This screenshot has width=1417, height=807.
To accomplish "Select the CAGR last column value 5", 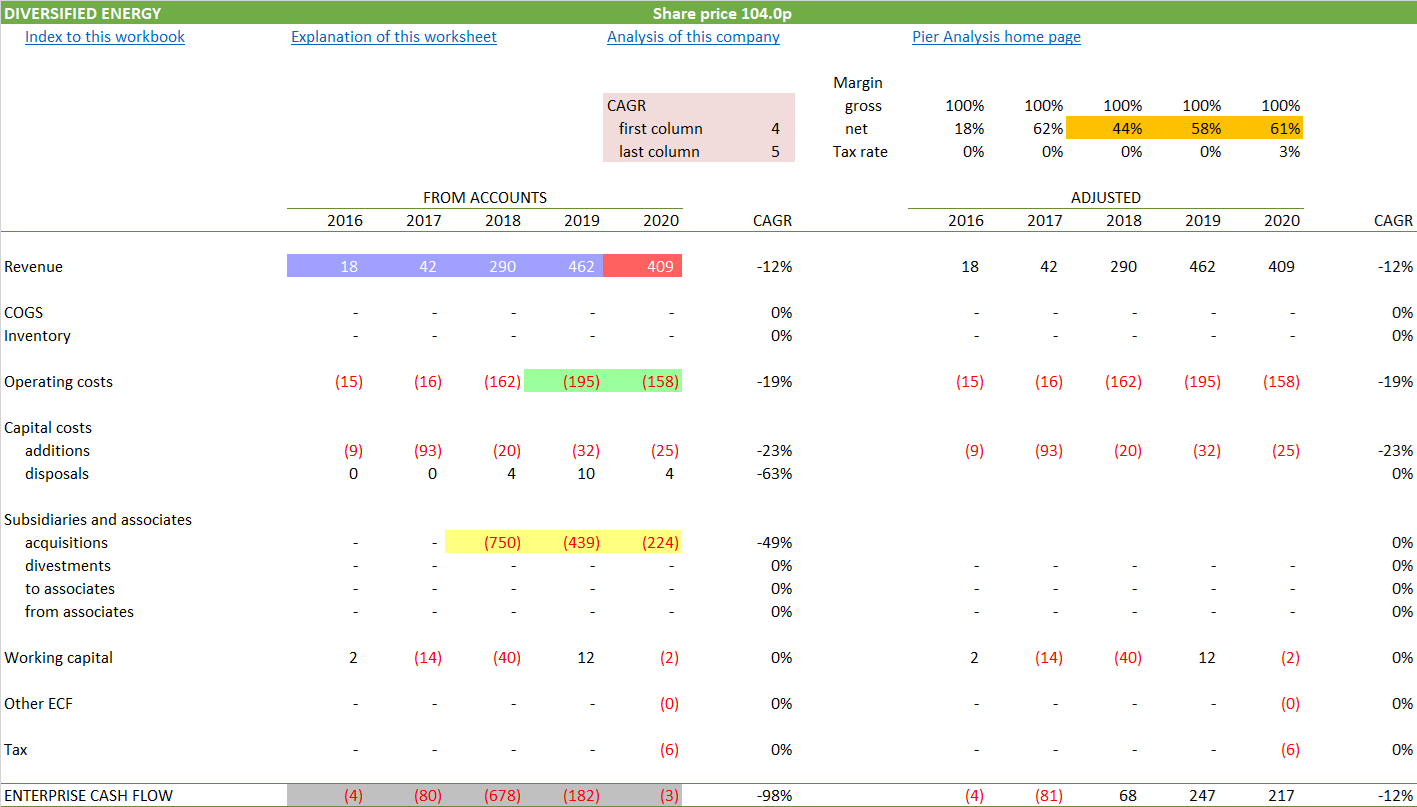I will coord(775,152).
